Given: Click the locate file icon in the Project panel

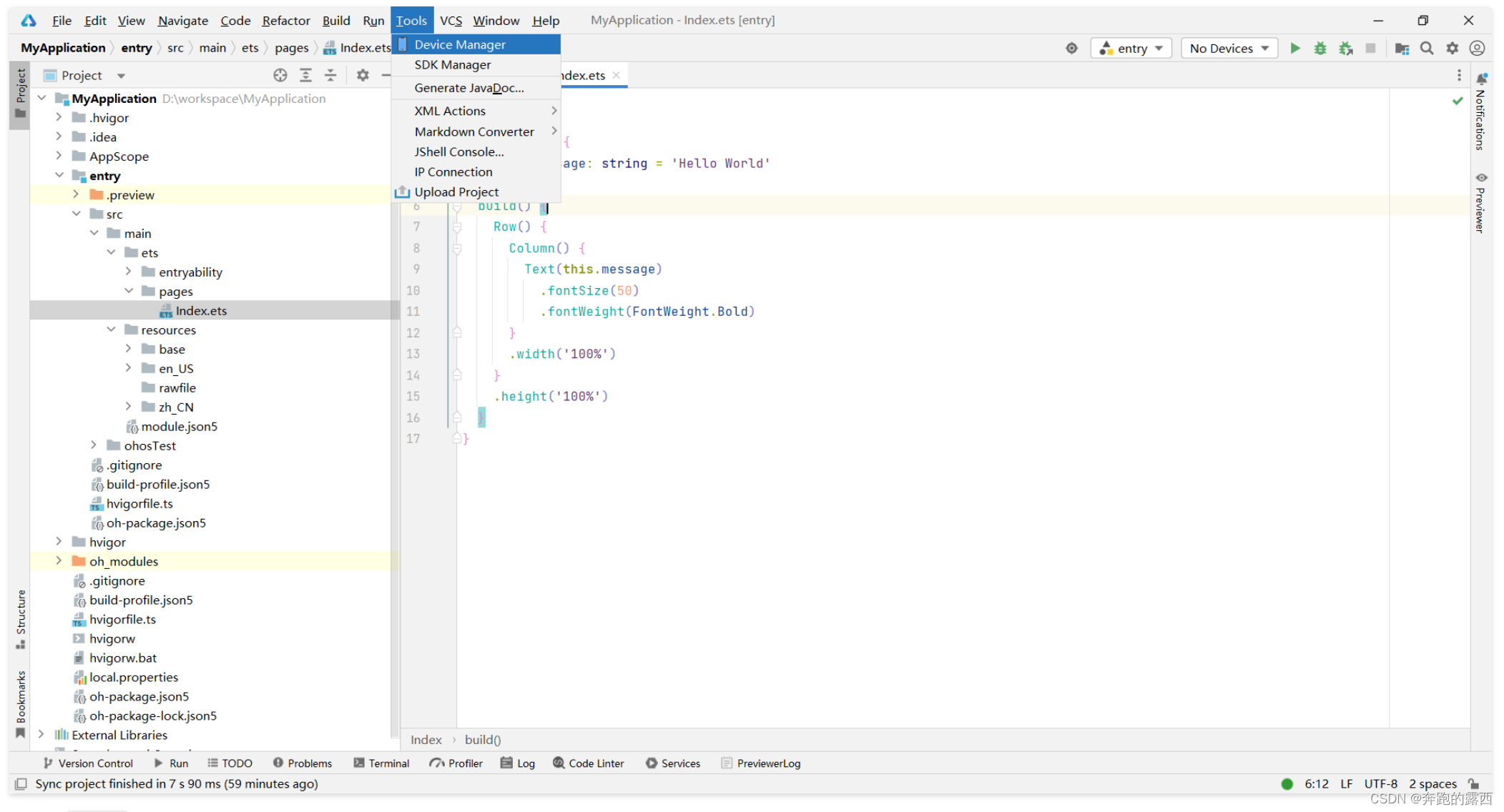Looking at the screenshot, I should tap(280, 75).
